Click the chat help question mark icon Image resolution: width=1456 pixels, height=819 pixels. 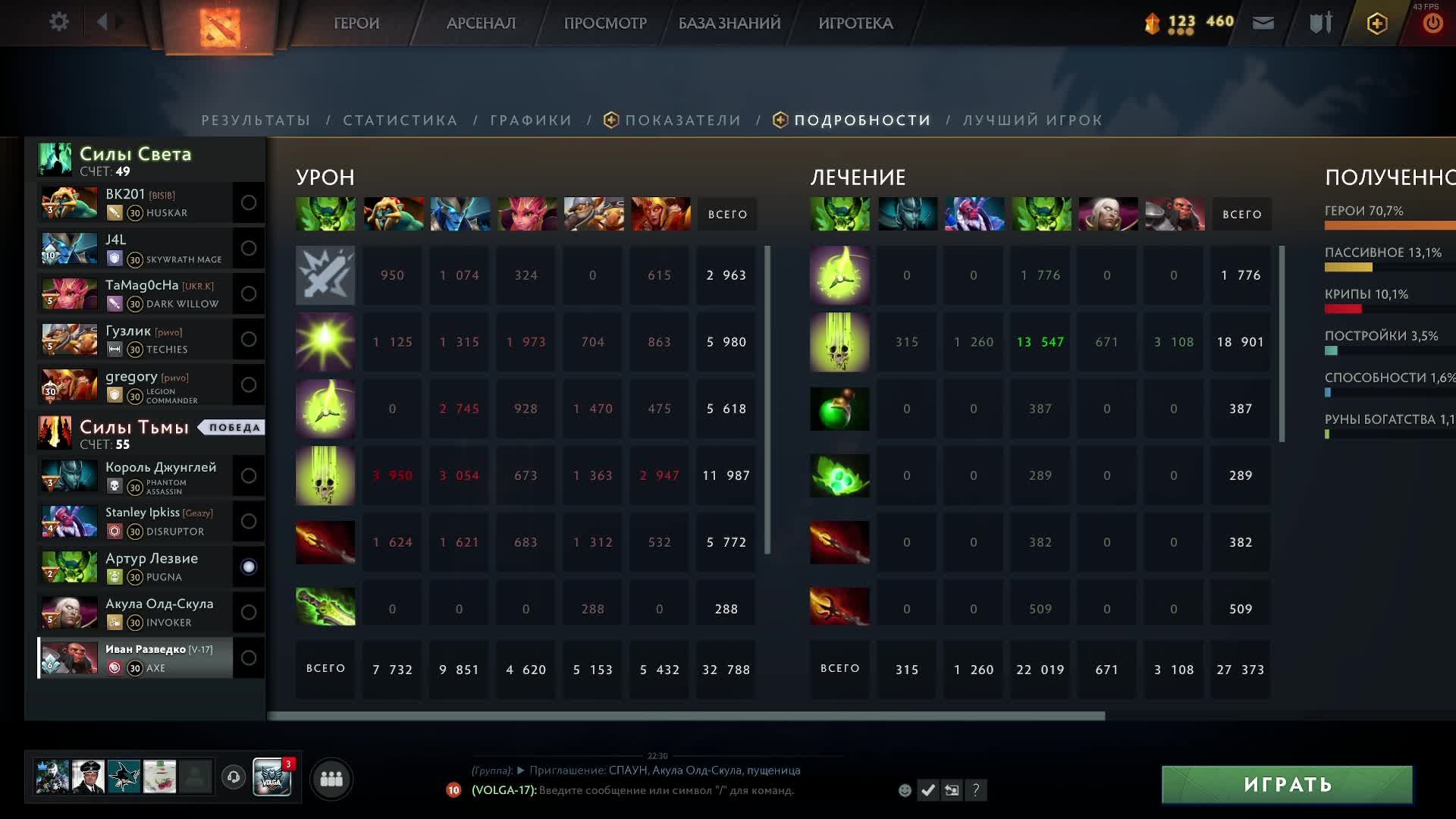976,790
